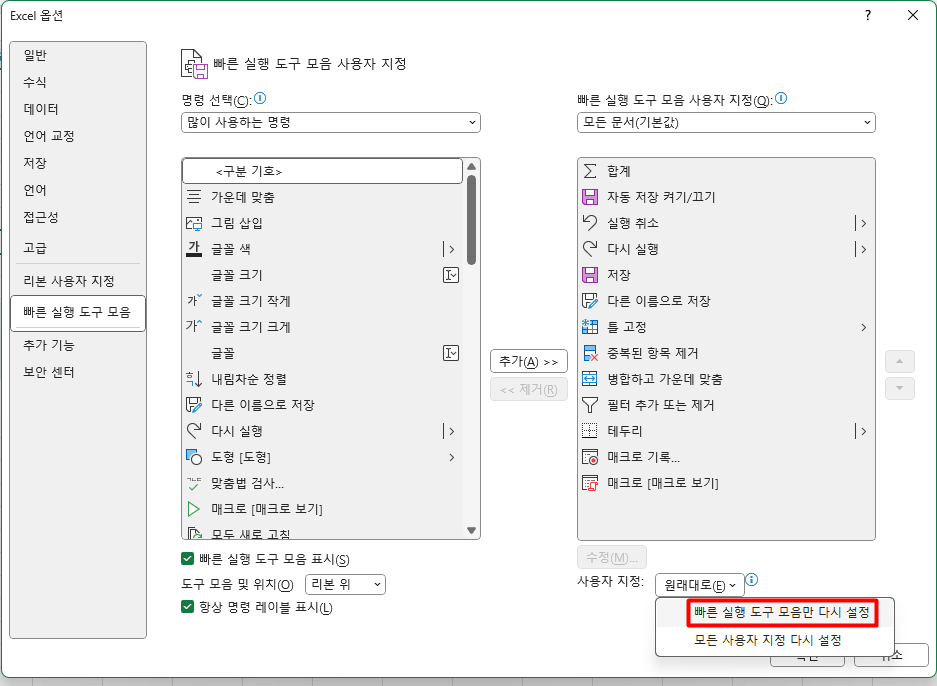Click the << 제거(R) button
This screenshot has height=686, width=937.
coord(529,390)
